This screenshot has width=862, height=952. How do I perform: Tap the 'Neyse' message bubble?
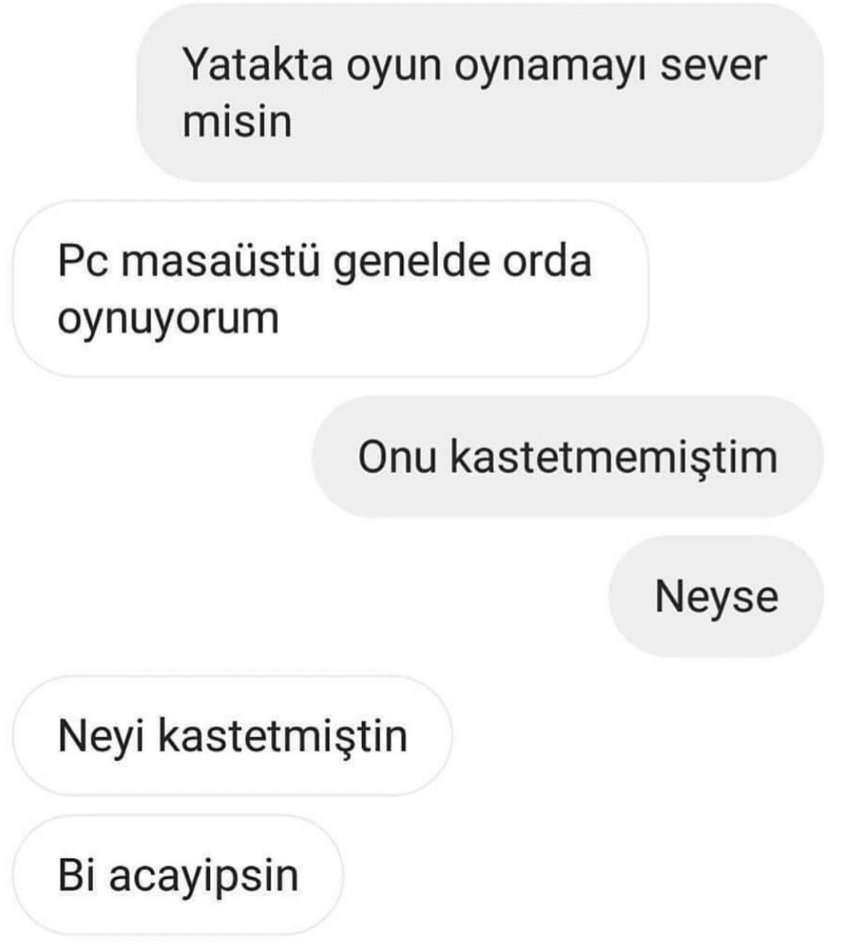point(716,596)
